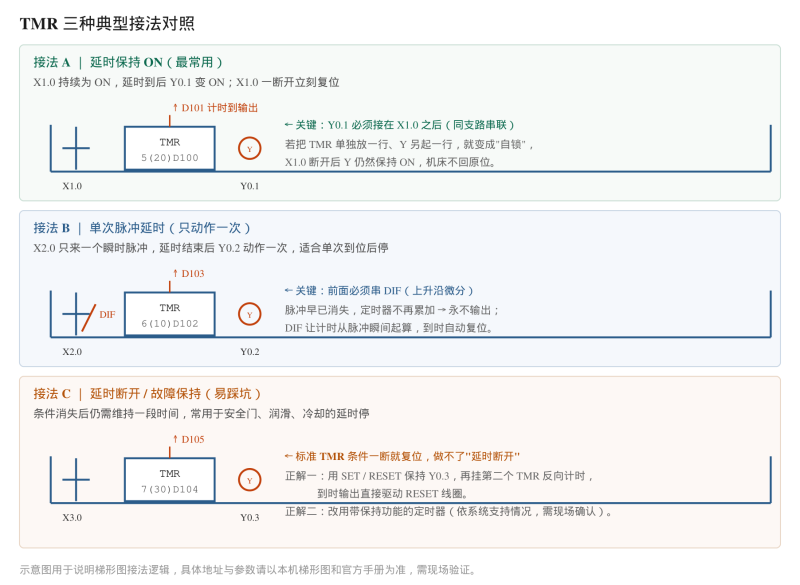Screen dimensions: 800x585
Task: Click the line '若把 TMR 单独放一行、Y 另起一行'
Action: click(x=409, y=144)
